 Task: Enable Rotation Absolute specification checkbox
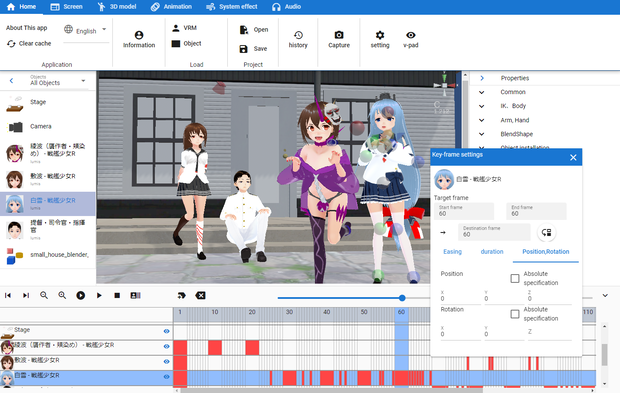(515, 314)
